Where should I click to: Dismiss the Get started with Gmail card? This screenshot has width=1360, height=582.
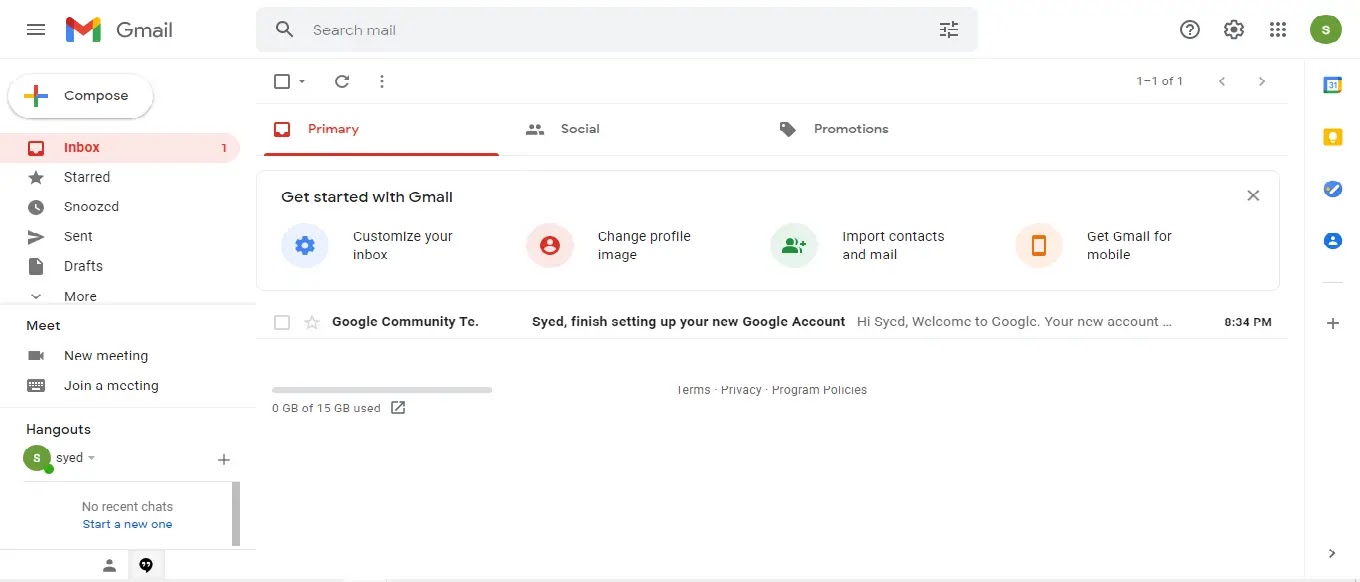pos(1253,196)
